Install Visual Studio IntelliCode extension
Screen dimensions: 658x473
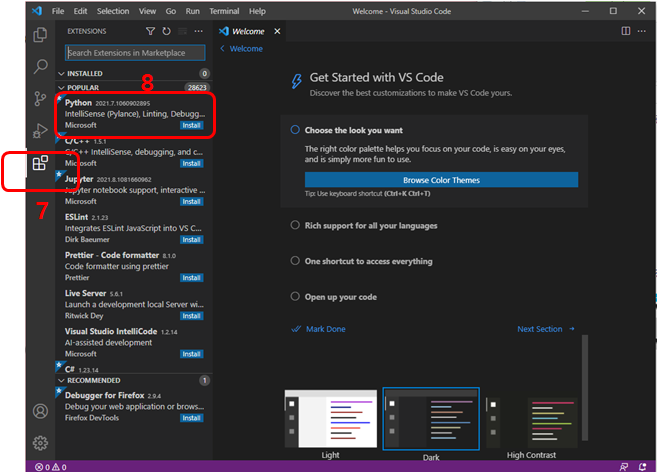pyautogui.click(x=191, y=354)
